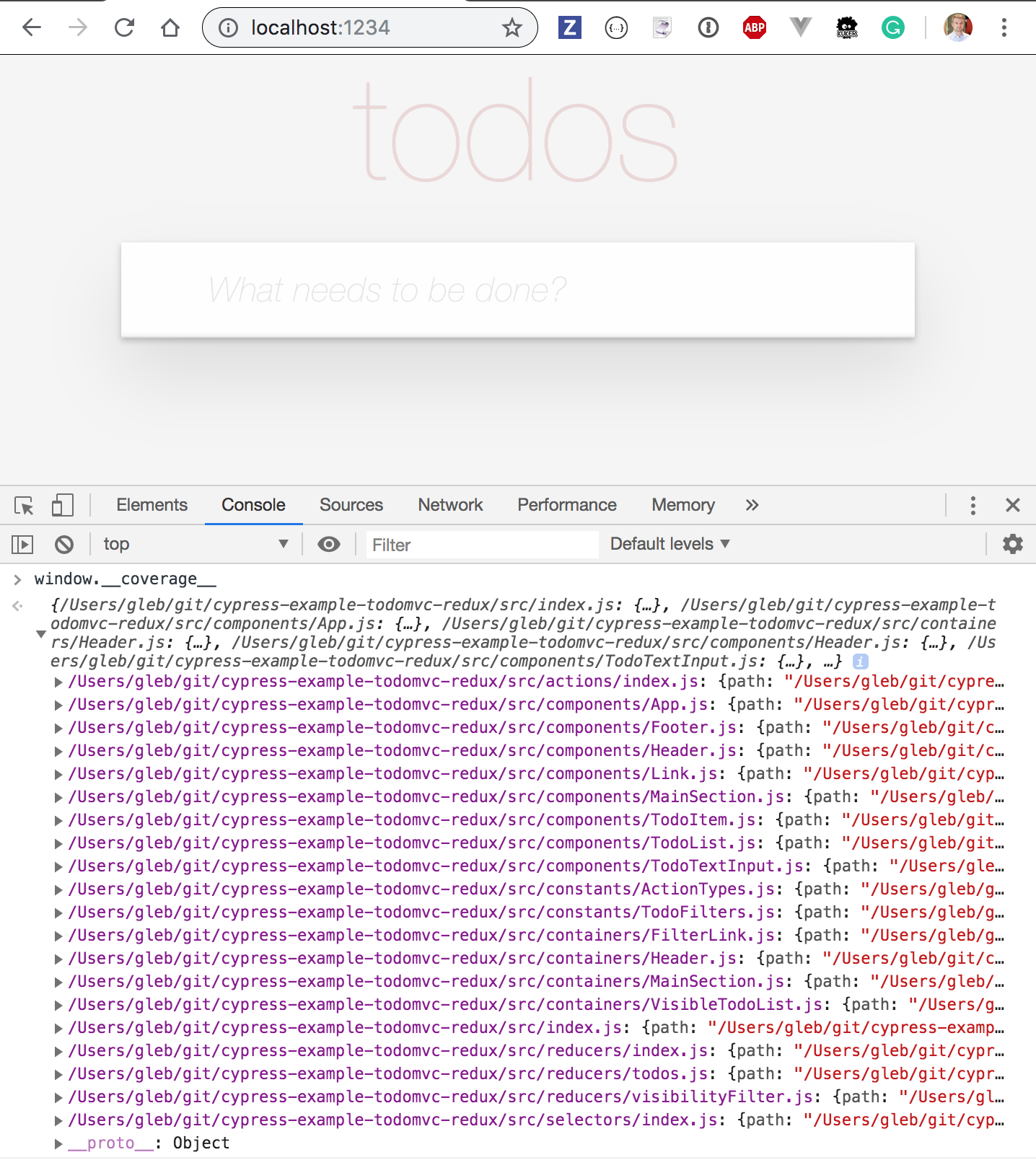Expand the reducers/todos.js coverage entry
1036x1160 pixels.
58,1074
